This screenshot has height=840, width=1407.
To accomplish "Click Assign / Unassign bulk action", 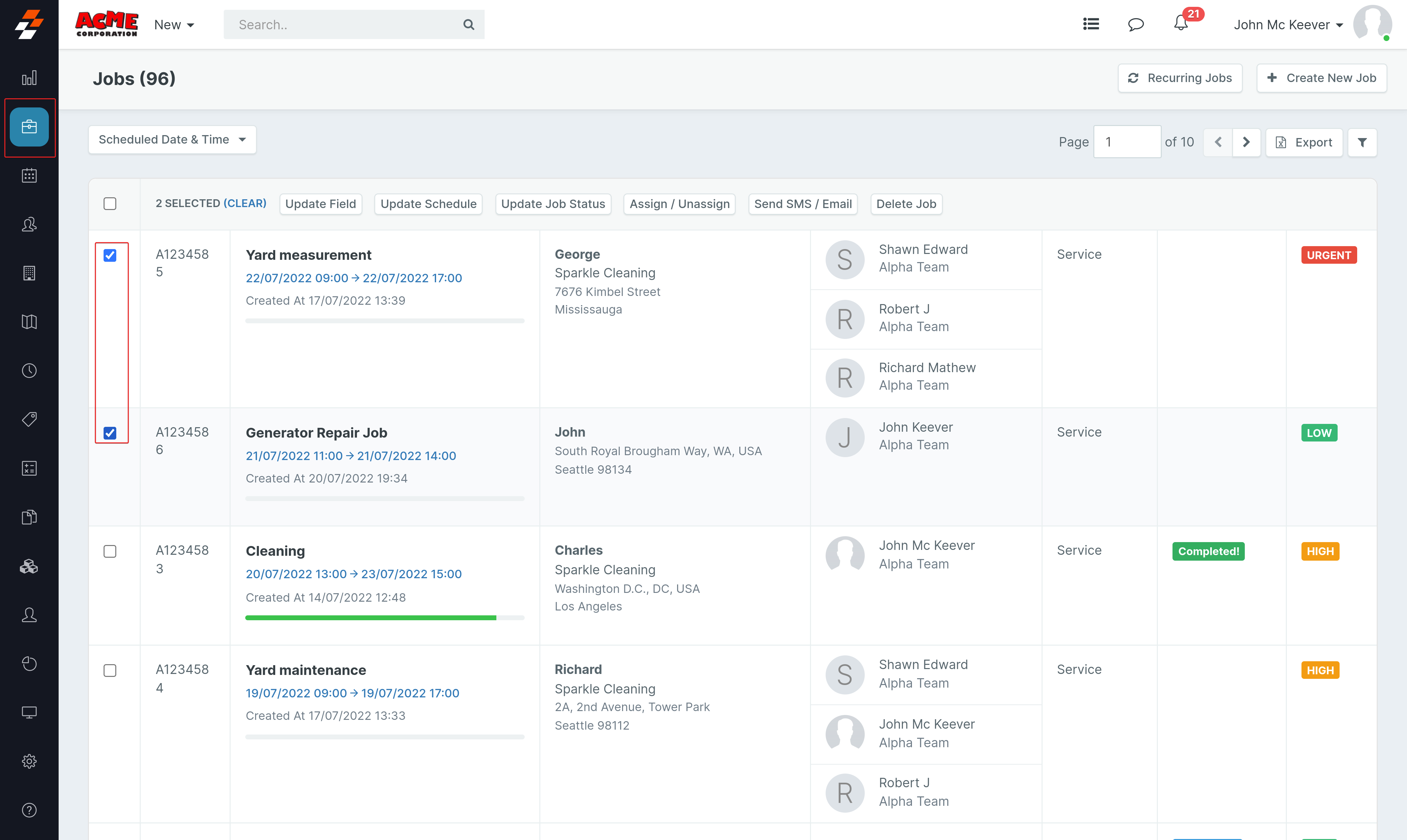I will 679,204.
